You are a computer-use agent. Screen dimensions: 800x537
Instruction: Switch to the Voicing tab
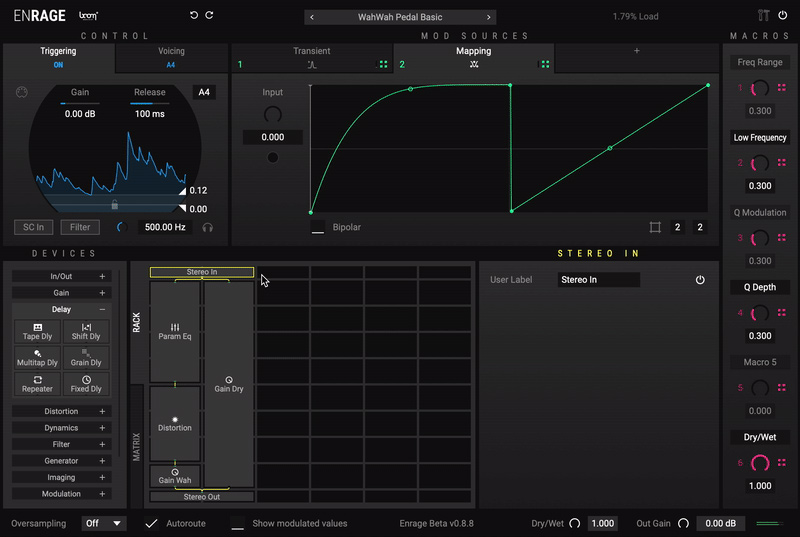point(171,57)
